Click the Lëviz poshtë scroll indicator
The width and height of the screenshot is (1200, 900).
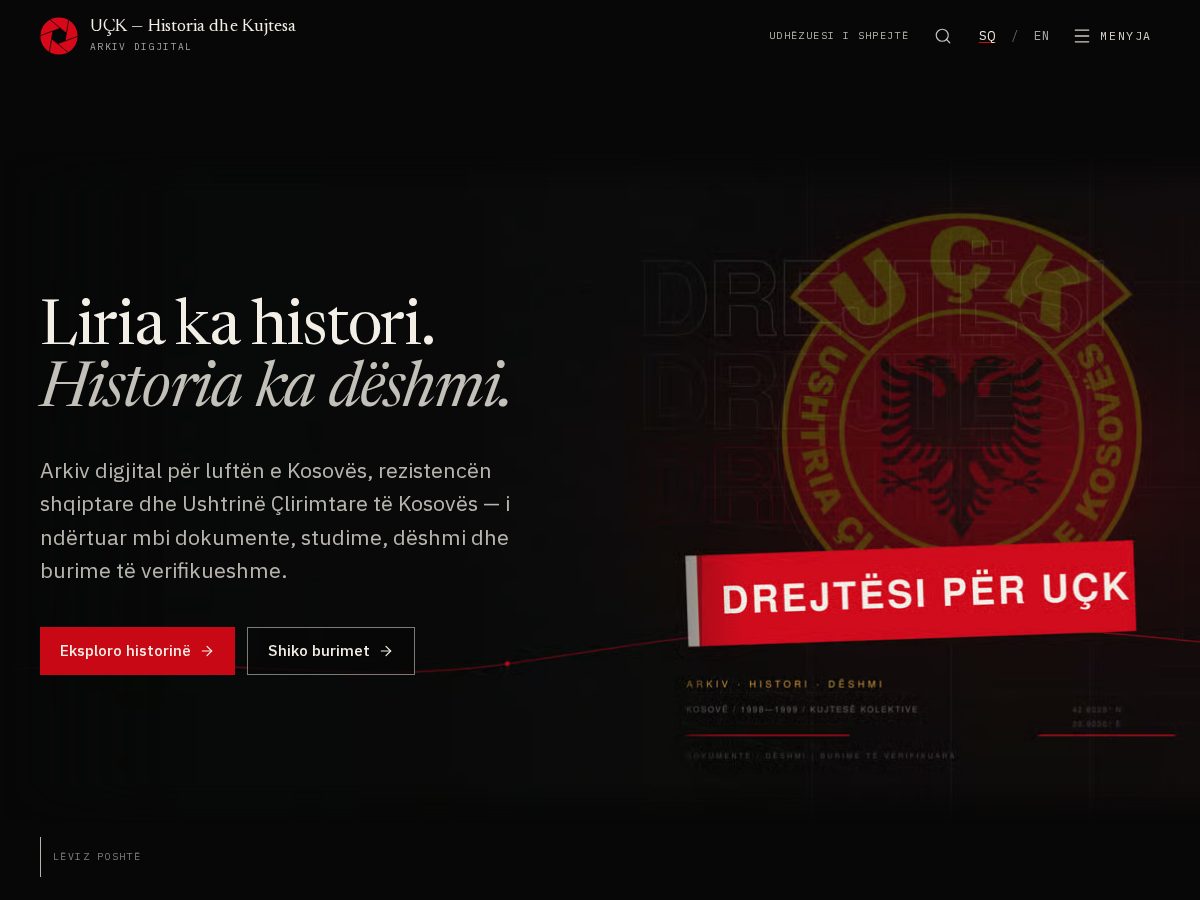91,857
